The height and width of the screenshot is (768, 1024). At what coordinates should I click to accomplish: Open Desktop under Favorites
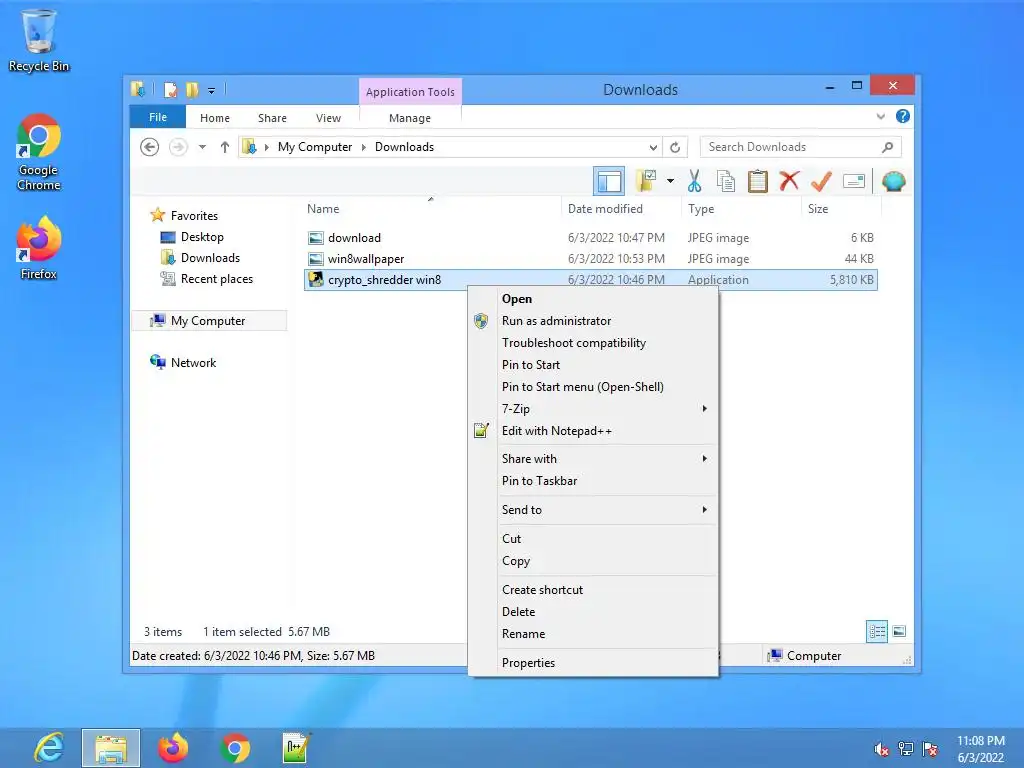click(202, 236)
